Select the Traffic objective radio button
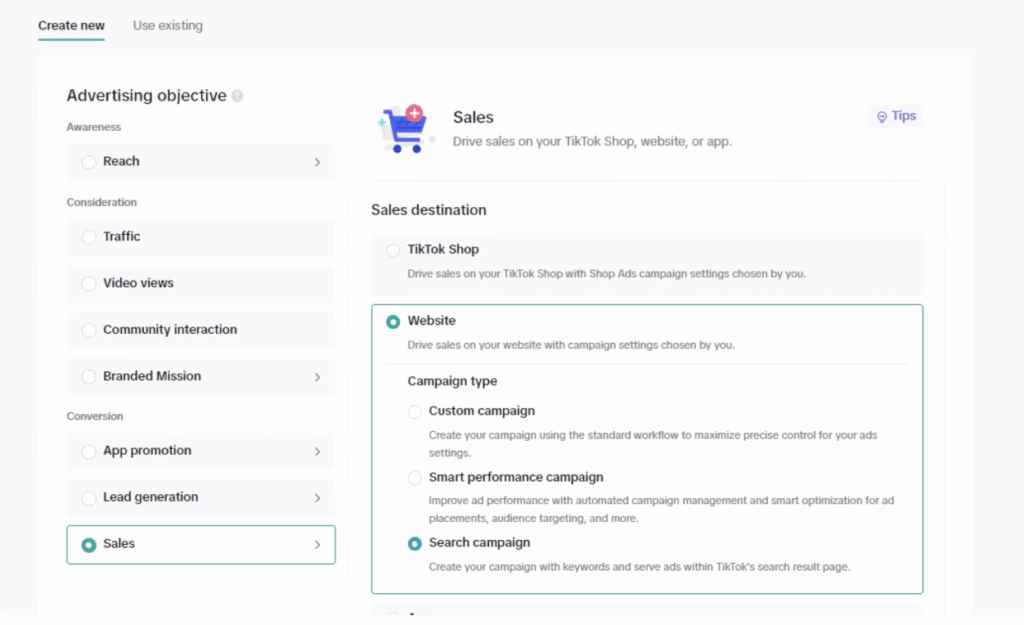 coord(89,237)
